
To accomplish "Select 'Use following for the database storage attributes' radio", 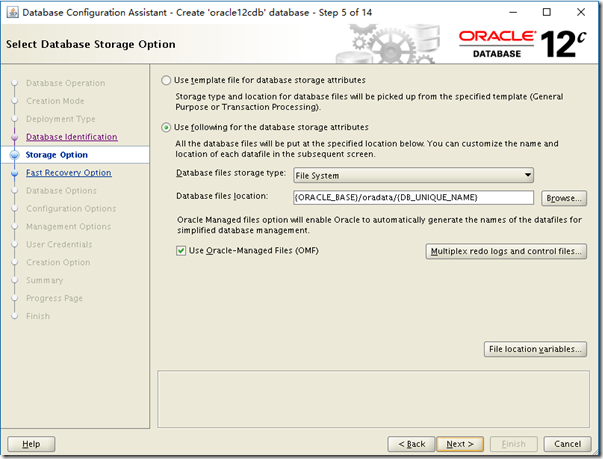I will point(166,127).
